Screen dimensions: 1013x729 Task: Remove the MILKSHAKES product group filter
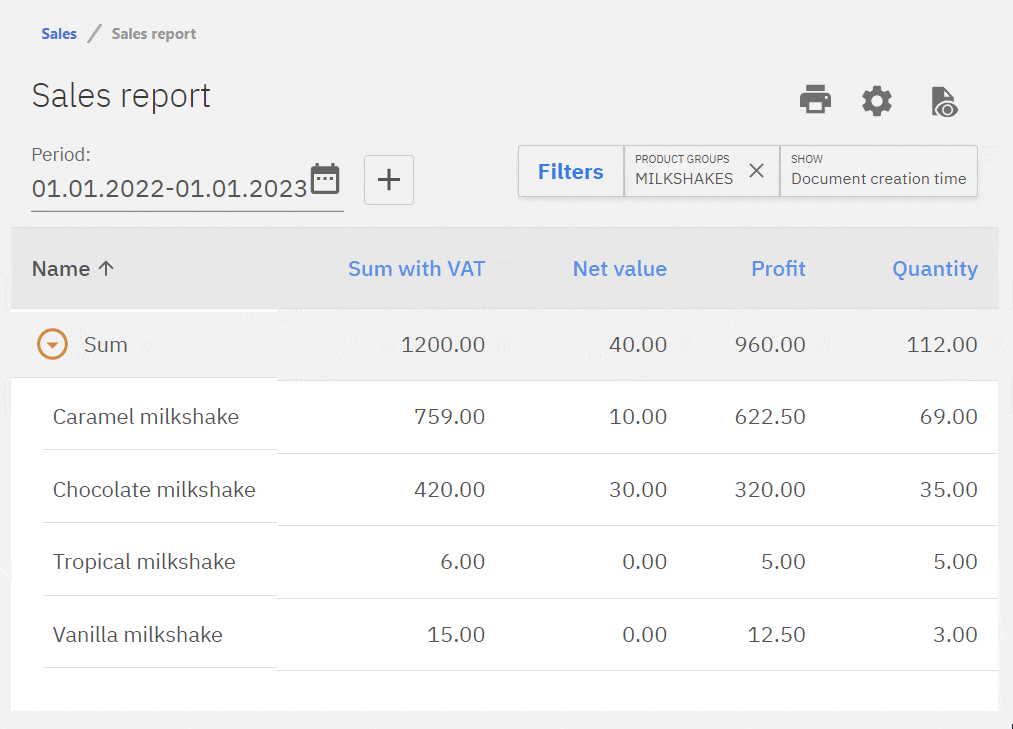757,171
